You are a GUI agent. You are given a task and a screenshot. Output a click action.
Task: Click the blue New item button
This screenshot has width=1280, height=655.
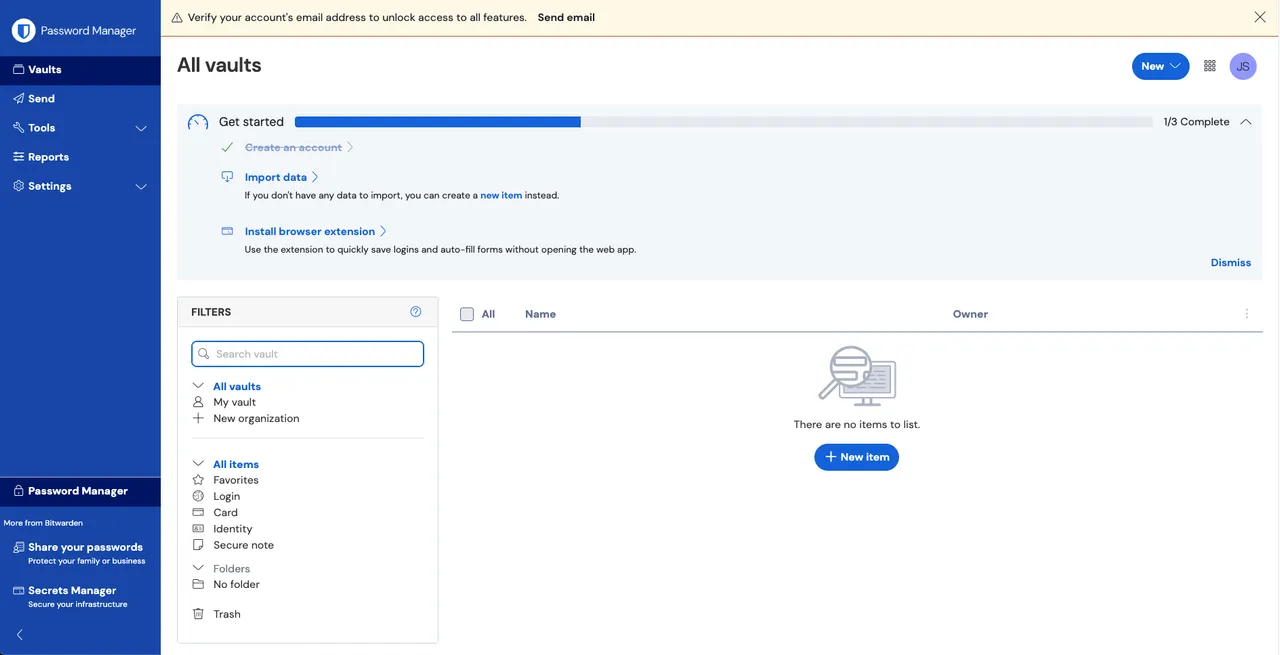[857, 457]
